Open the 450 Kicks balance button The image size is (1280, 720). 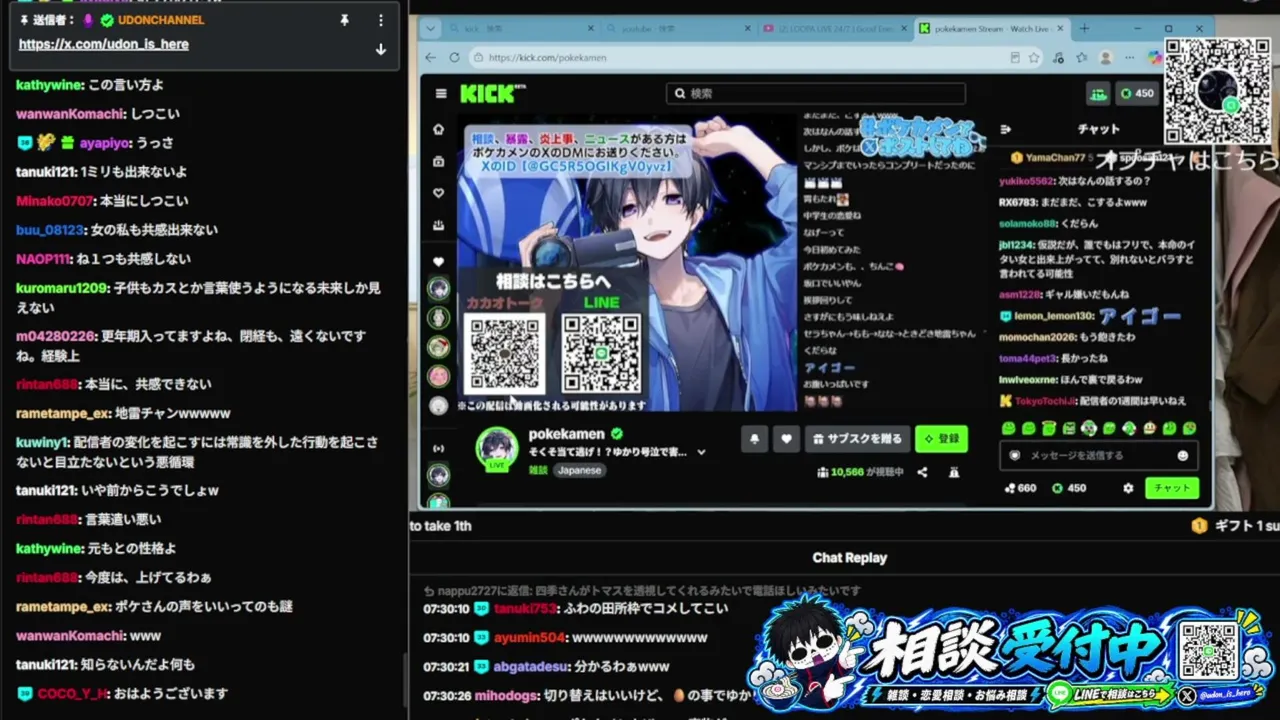click(x=1137, y=94)
